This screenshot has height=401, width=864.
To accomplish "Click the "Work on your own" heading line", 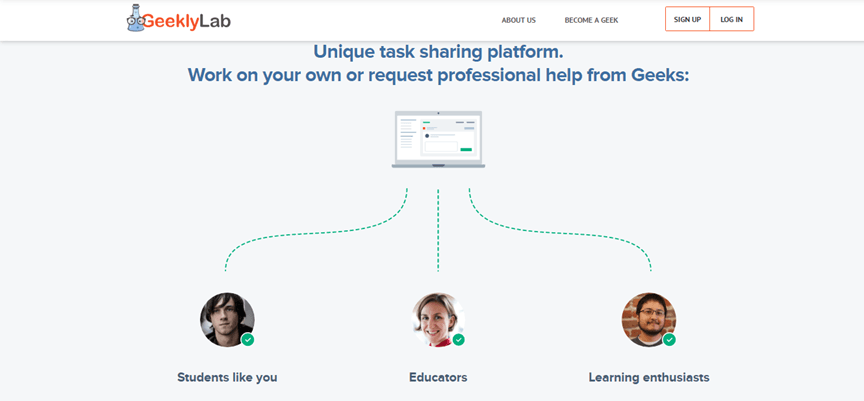I will click(439, 75).
